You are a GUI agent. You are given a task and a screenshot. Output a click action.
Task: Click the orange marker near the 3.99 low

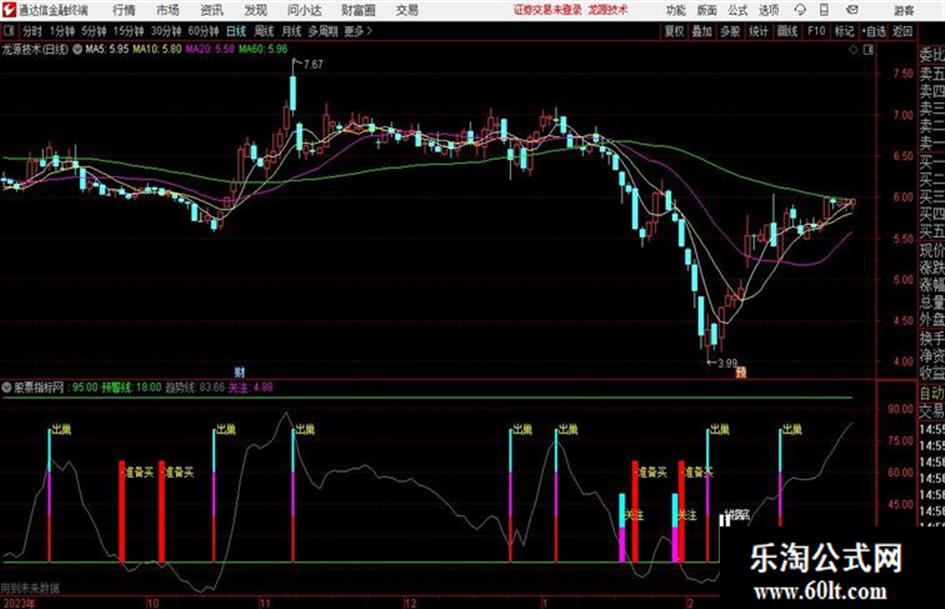pos(741,372)
